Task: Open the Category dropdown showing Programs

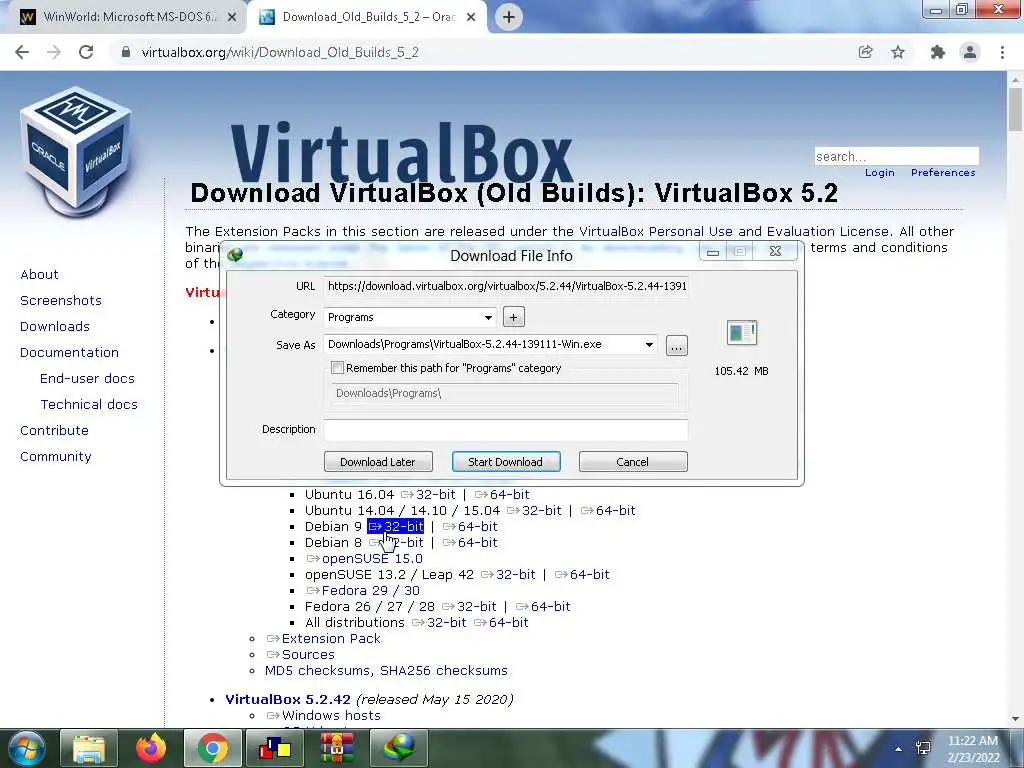Action: (409, 317)
